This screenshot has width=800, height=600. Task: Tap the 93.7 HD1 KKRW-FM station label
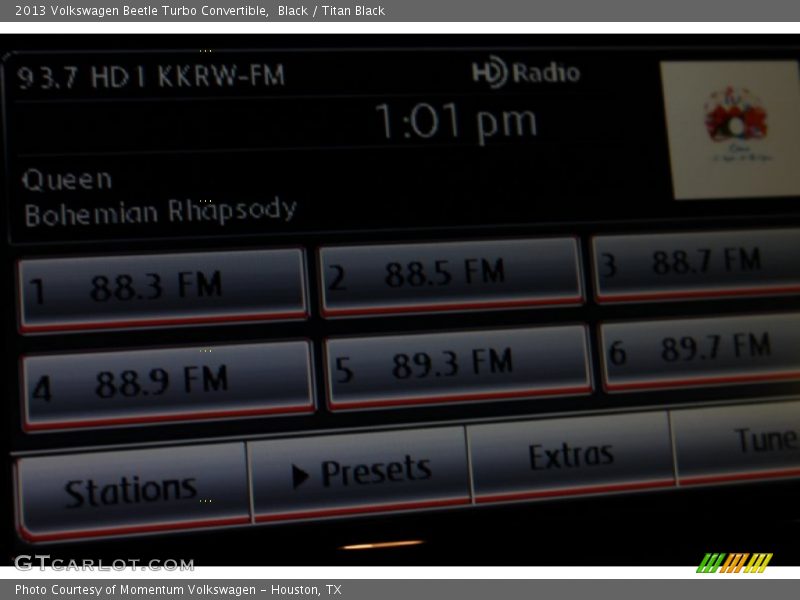pos(151,77)
